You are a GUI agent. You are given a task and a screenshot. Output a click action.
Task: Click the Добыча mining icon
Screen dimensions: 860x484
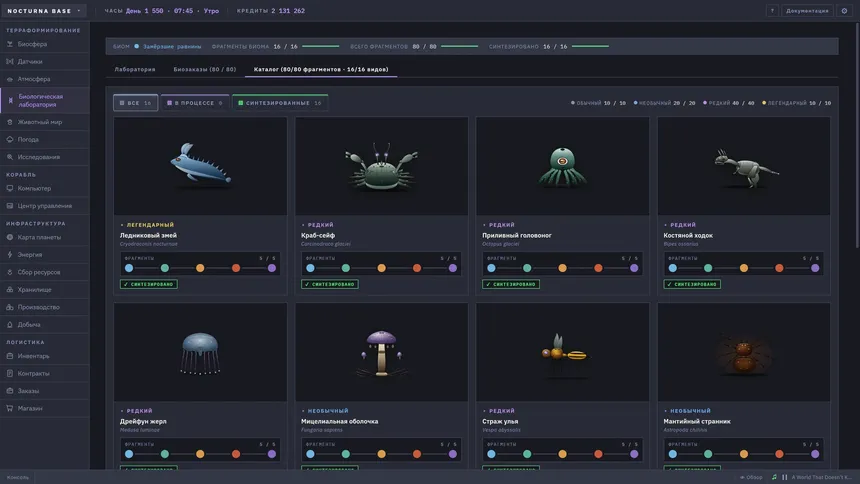point(10,325)
